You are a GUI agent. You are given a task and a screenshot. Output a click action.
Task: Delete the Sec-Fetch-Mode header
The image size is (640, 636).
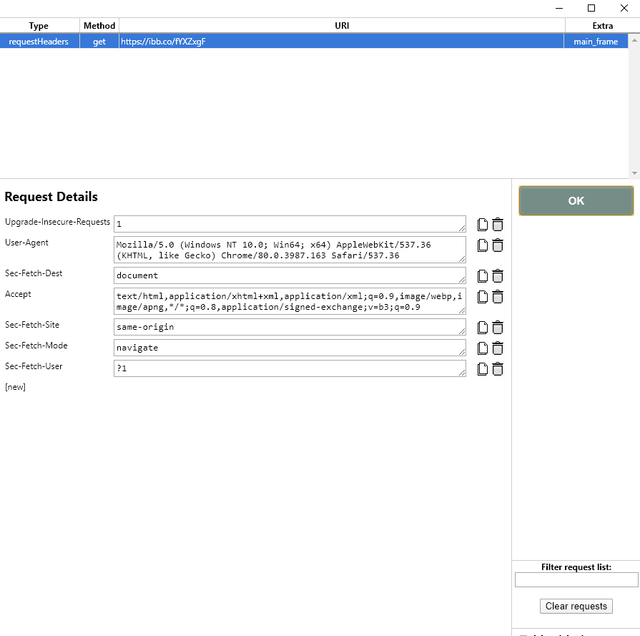497,348
